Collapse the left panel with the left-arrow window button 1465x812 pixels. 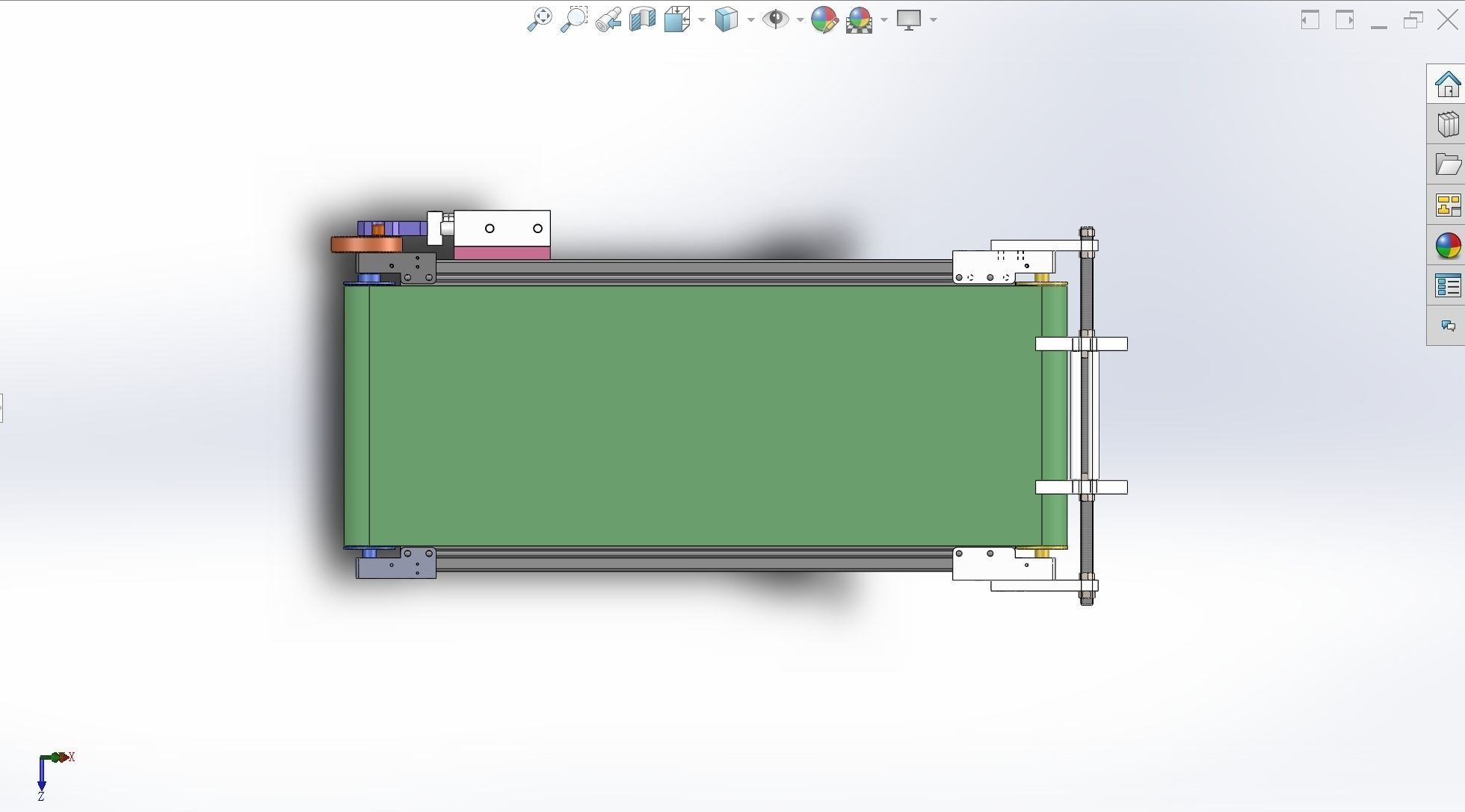(x=1310, y=20)
